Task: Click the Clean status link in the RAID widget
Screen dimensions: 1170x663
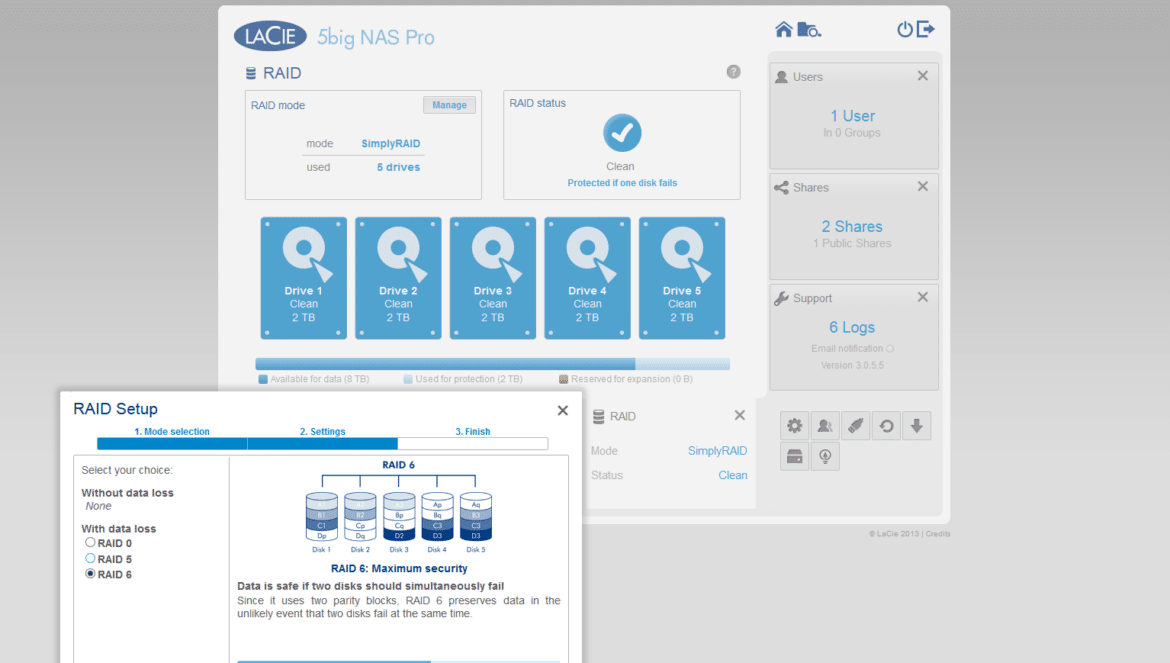Action: pos(733,475)
